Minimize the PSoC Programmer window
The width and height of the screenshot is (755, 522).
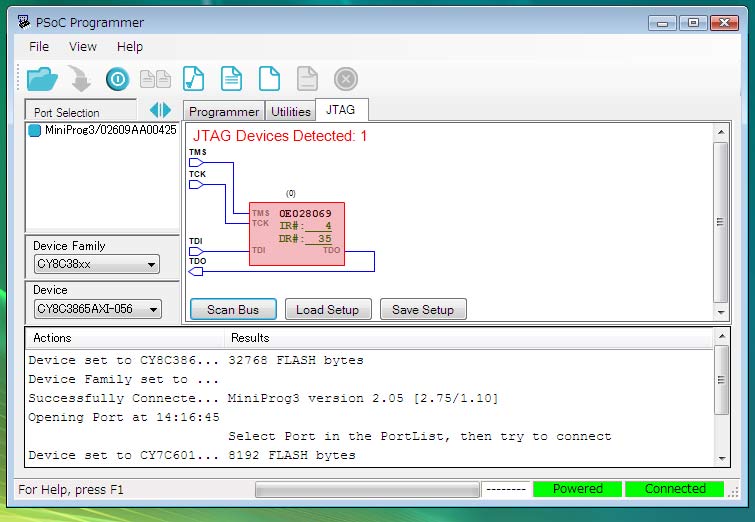coord(662,23)
